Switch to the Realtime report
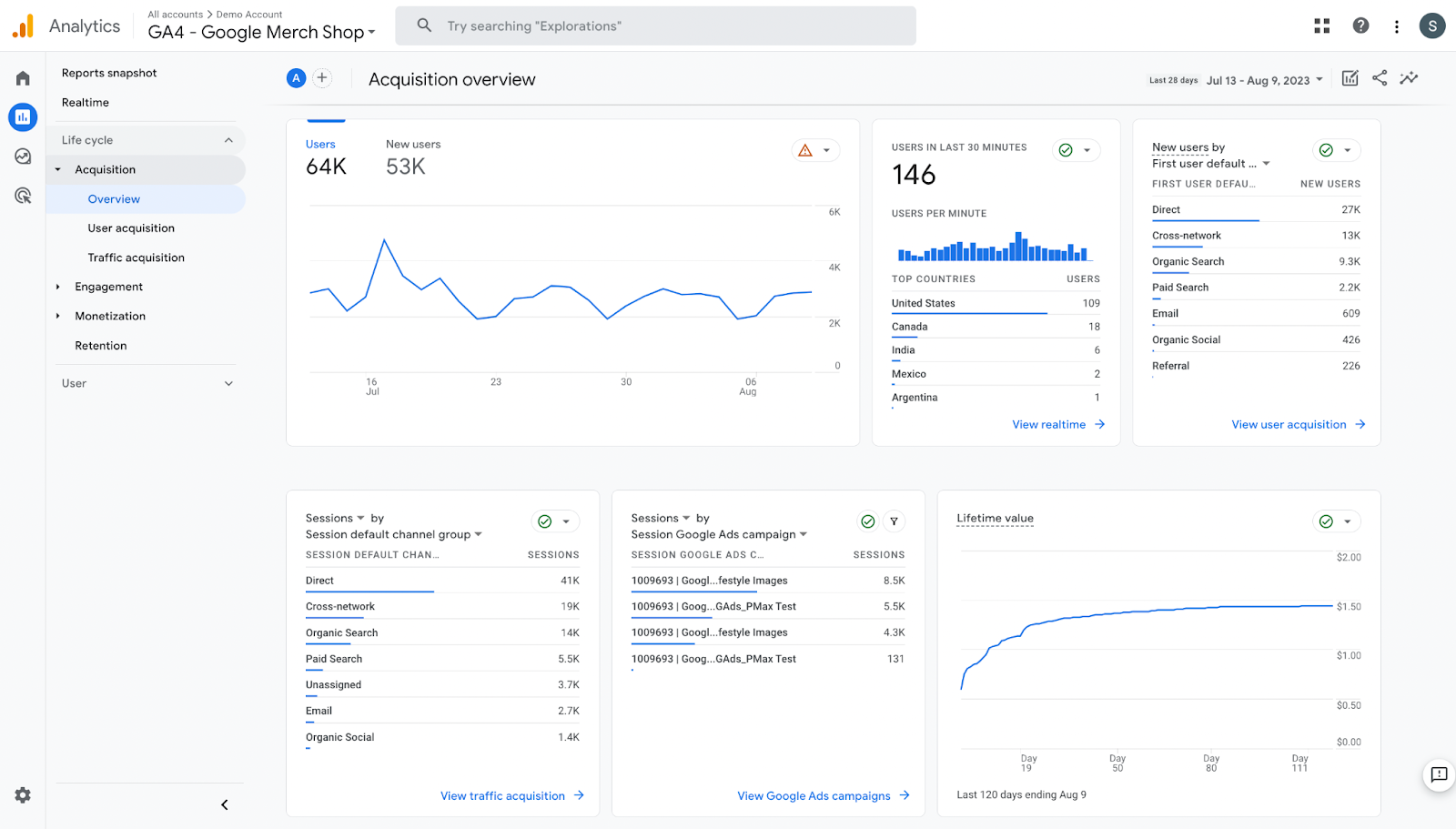Image resolution: width=1456 pixels, height=829 pixels. point(85,102)
